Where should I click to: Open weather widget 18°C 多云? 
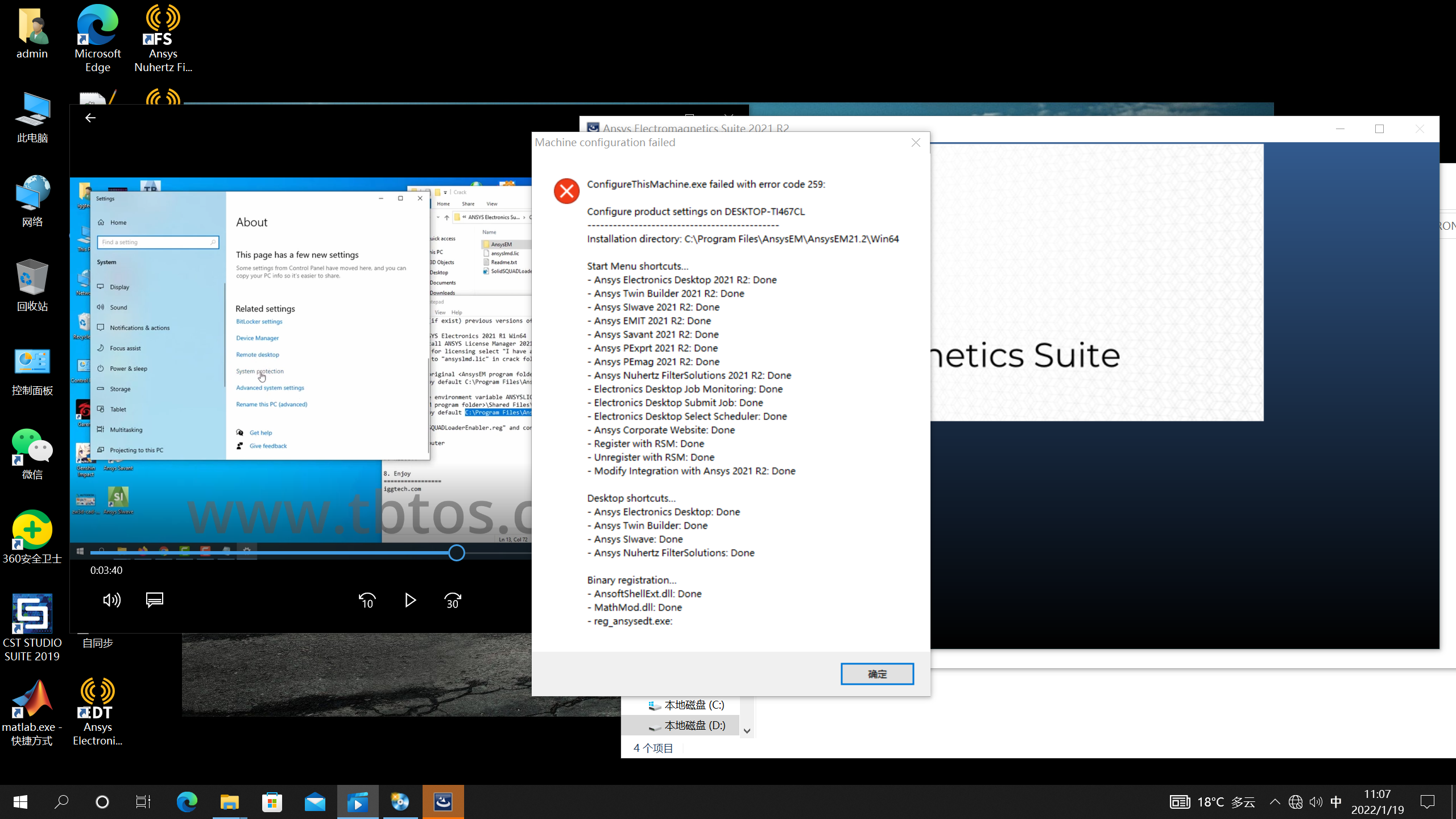click(1213, 802)
